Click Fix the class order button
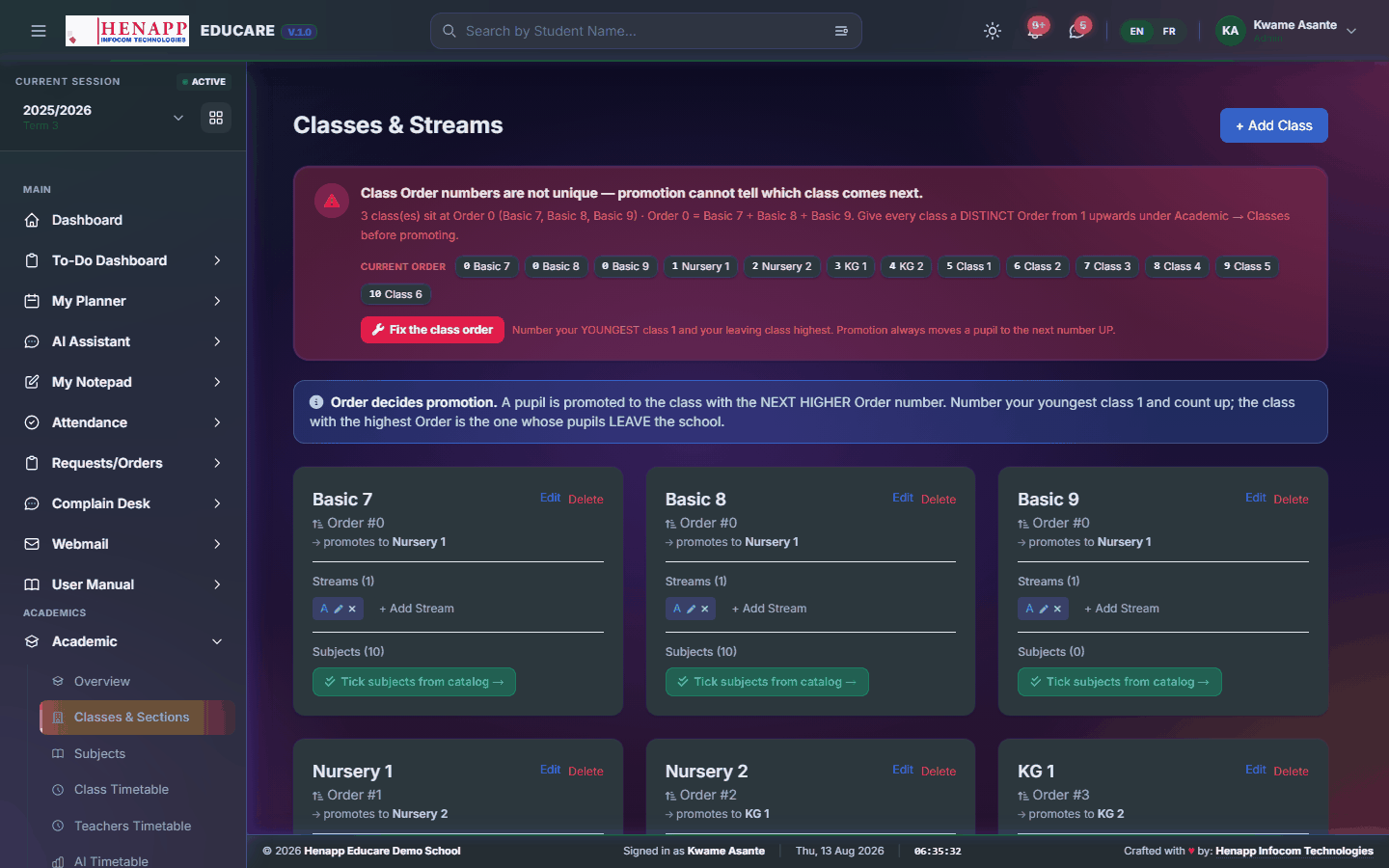 pyautogui.click(x=432, y=330)
